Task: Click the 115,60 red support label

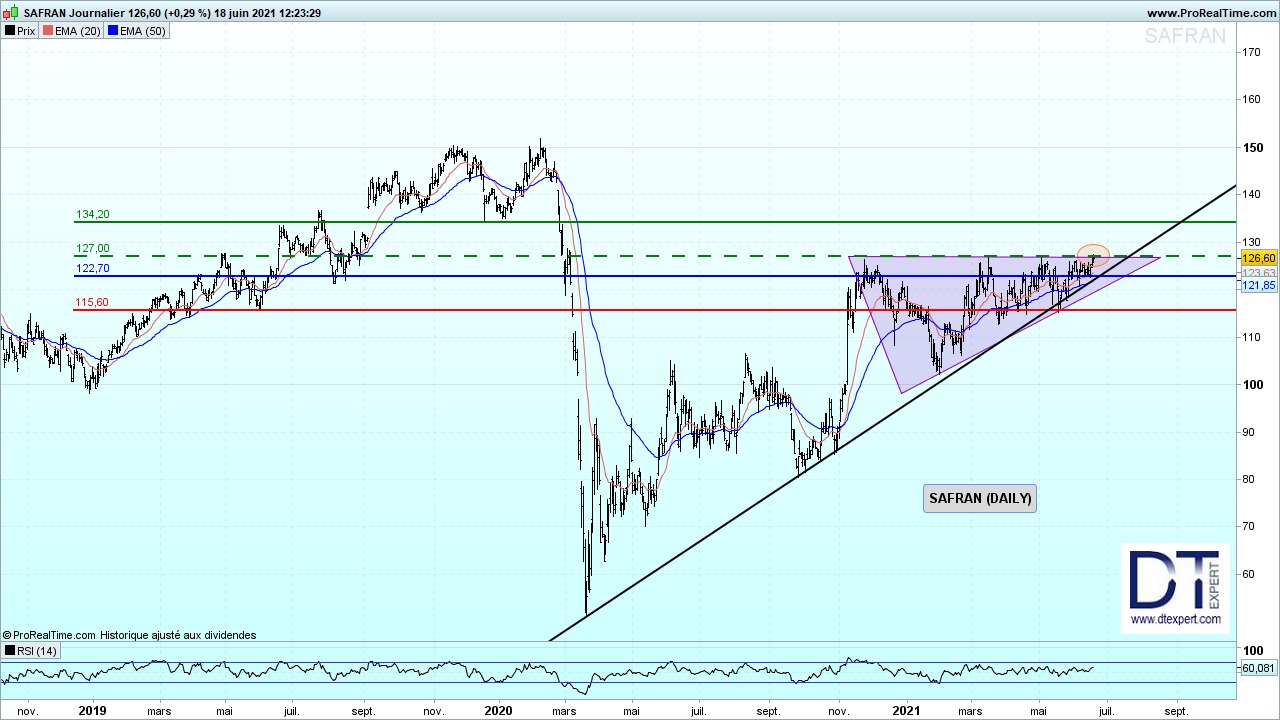Action: 92,303
